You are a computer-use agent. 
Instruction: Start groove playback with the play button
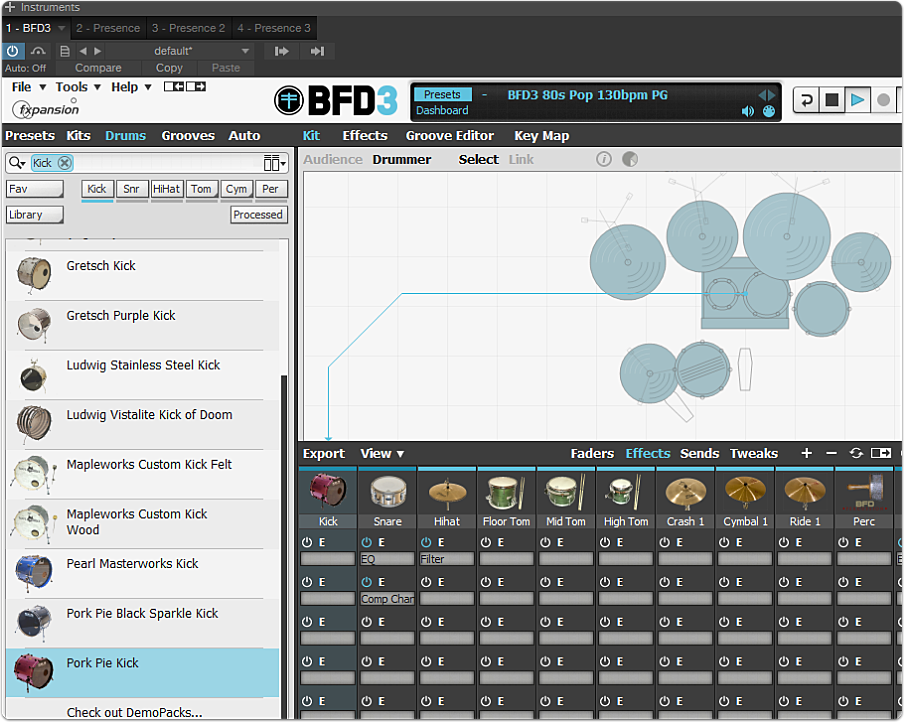[x=857, y=100]
